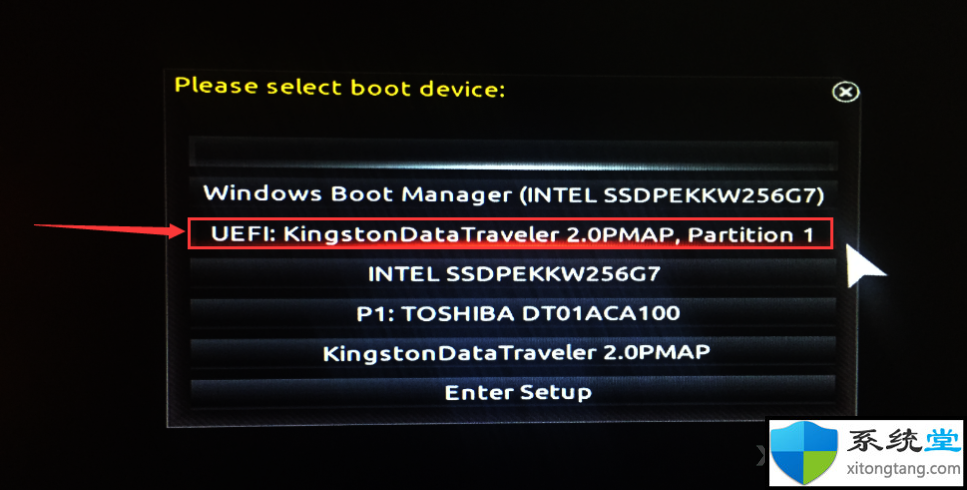Click the 'Please select boot device:' title
This screenshot has height=490, width=967.
[340, 87]
